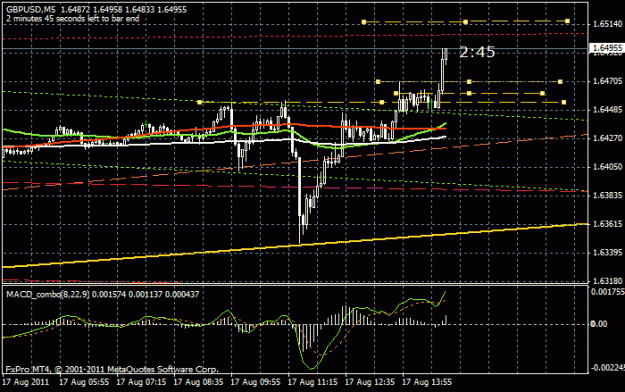
Task: Click the 0.00 MACD zero-level value
Action: click(599, 324)
